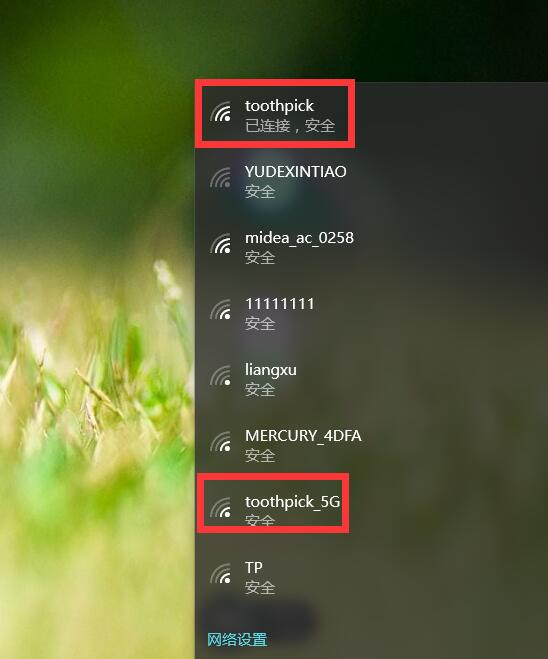The width and height of the screenshot is (548, 659).
Task: Select the YUDEXINTIAO network name
Action: (x=296, y=171)
